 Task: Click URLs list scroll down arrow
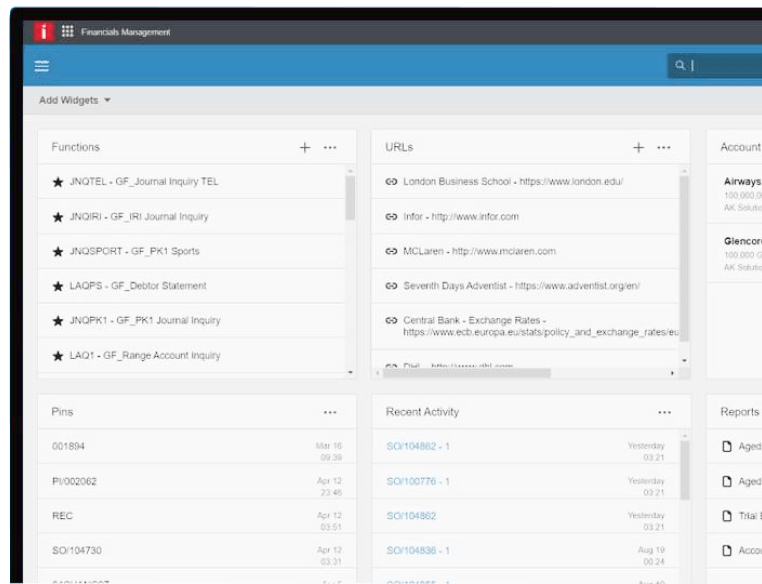(x=684, y=361)
